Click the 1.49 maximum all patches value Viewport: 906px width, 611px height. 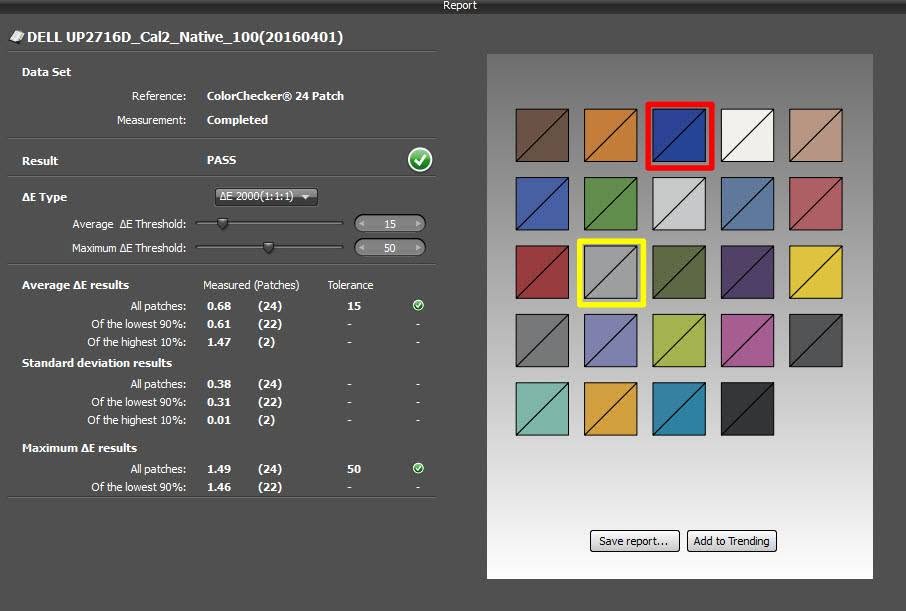click(219, 469)
